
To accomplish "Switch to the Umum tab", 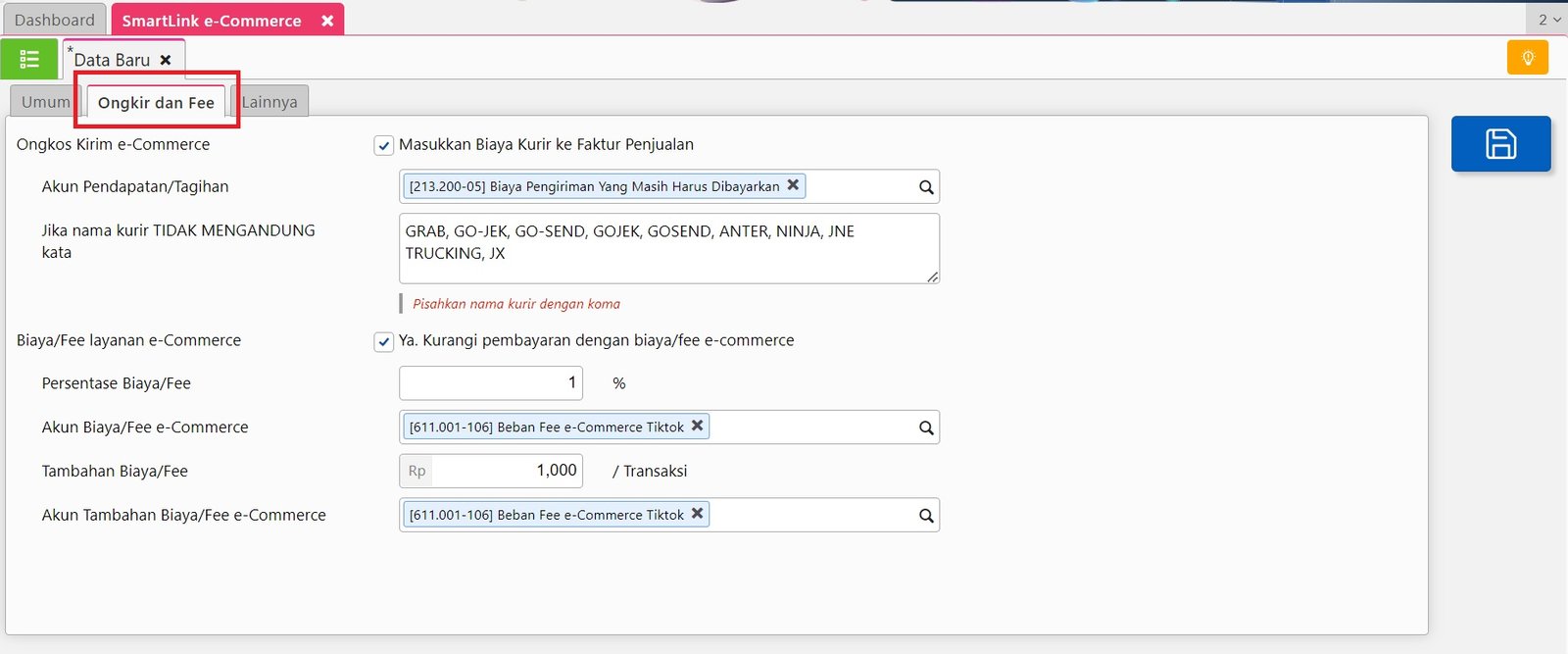I will (x=45, y=102).
